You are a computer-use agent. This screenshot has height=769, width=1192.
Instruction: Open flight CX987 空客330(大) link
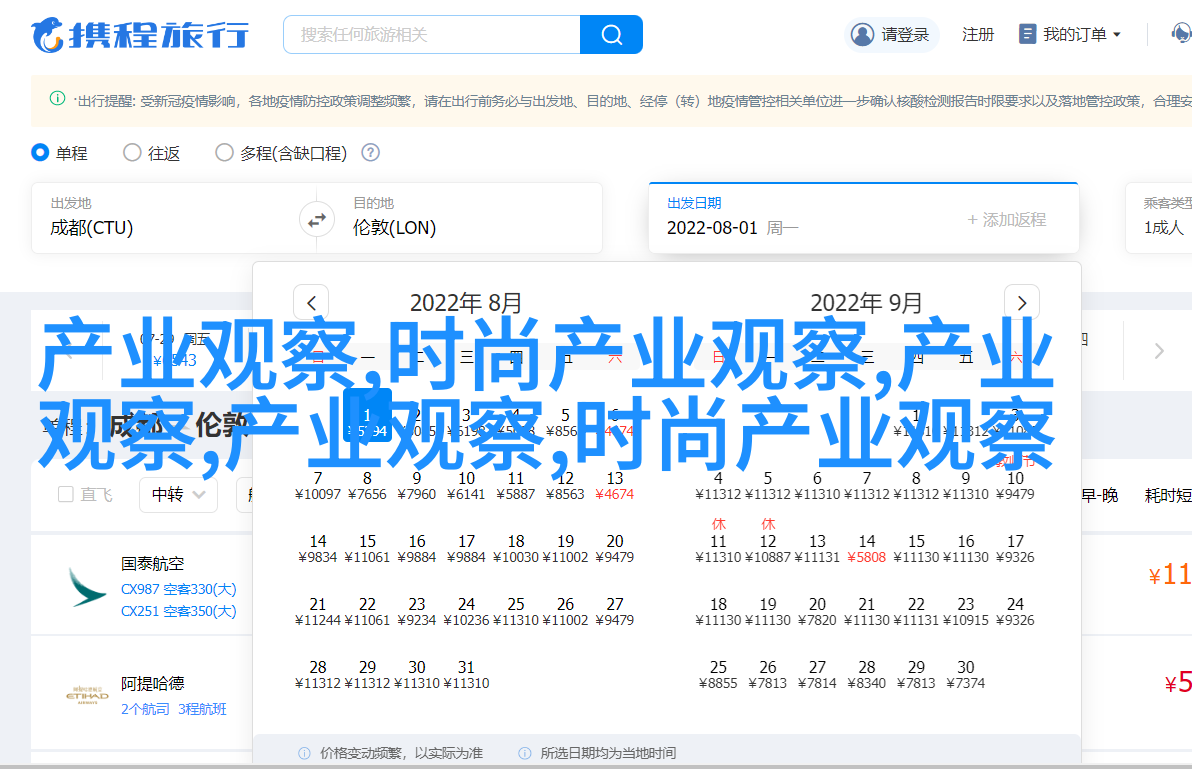click(x=179, y=589)
